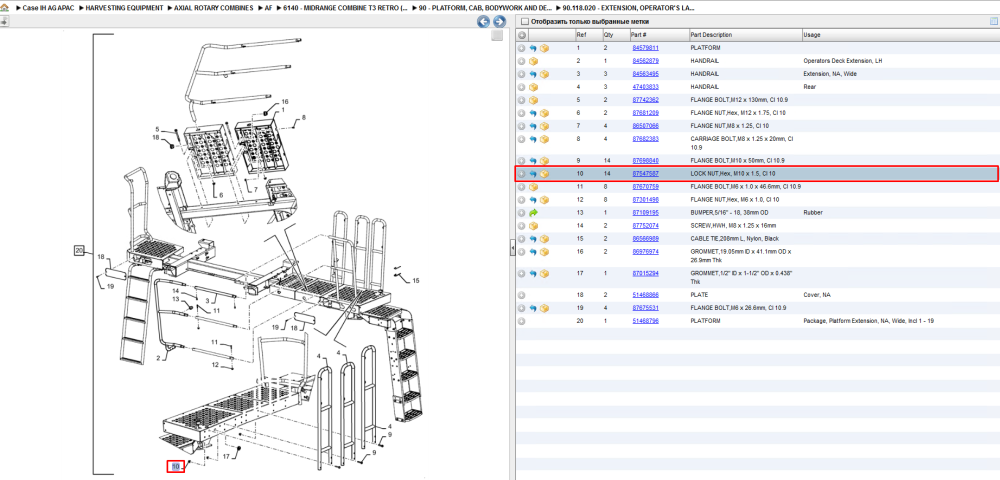
Task: Open part number 51468796 link
Action: pos(645,321)
